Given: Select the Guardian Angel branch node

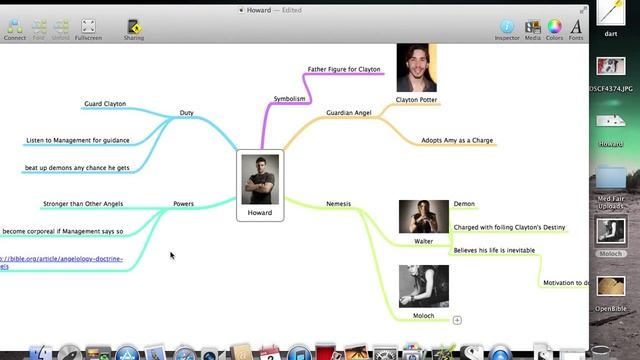Looking at the screenshot, I should 349,113.
